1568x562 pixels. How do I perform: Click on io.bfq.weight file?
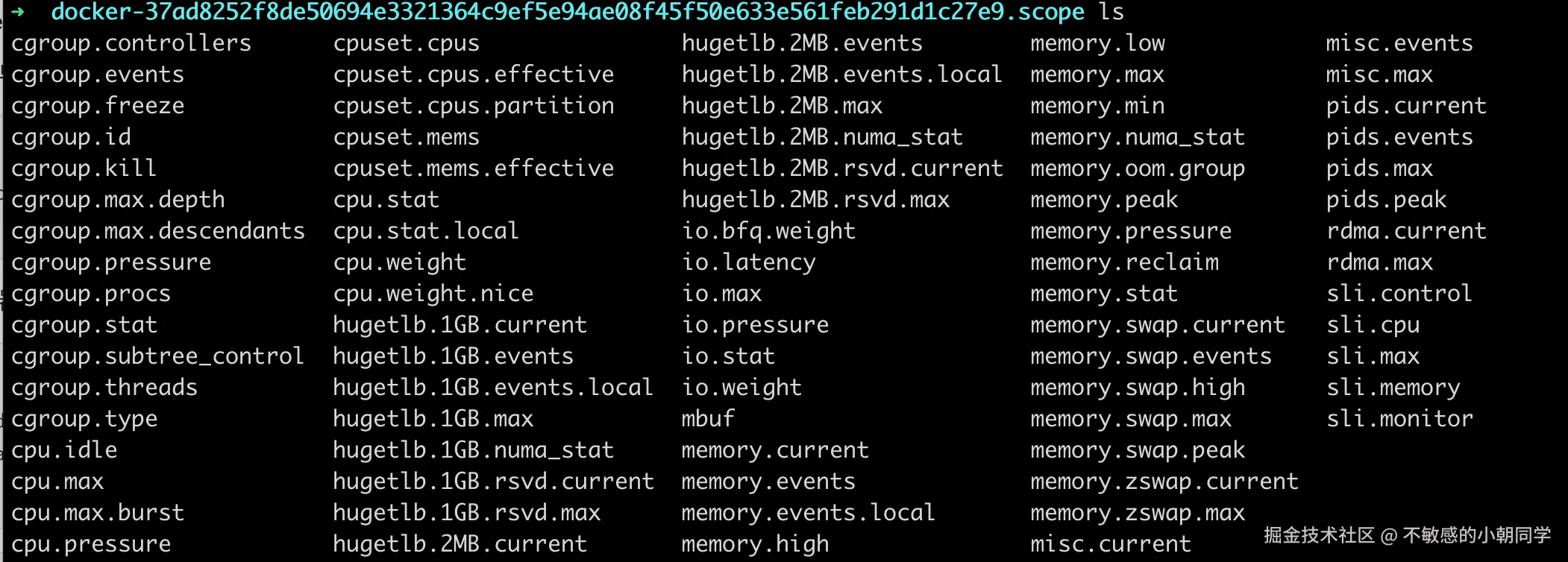pyautogui.click(x=768, y=231)
